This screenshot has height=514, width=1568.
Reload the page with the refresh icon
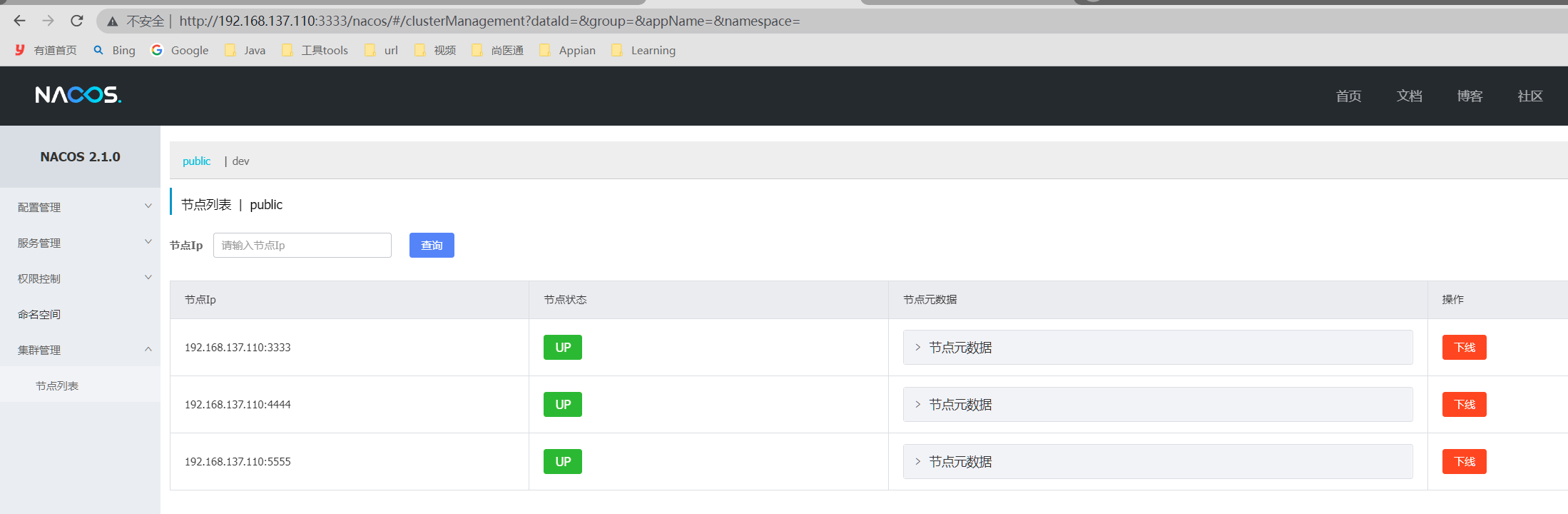(x=77, y=21)
